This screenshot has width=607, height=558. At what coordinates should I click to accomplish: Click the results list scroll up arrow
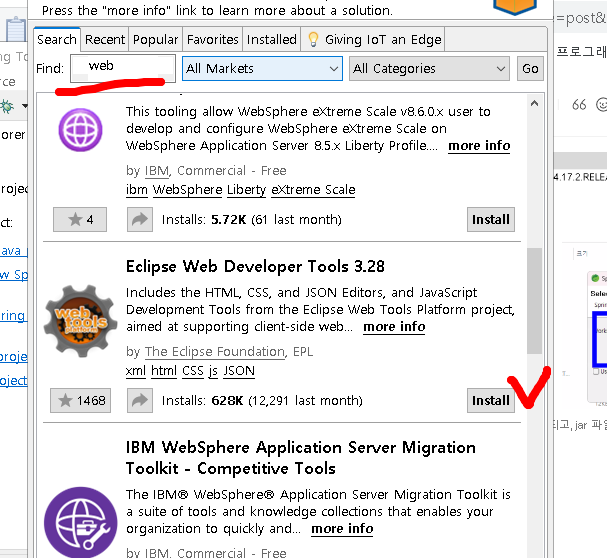coord(534,104)
